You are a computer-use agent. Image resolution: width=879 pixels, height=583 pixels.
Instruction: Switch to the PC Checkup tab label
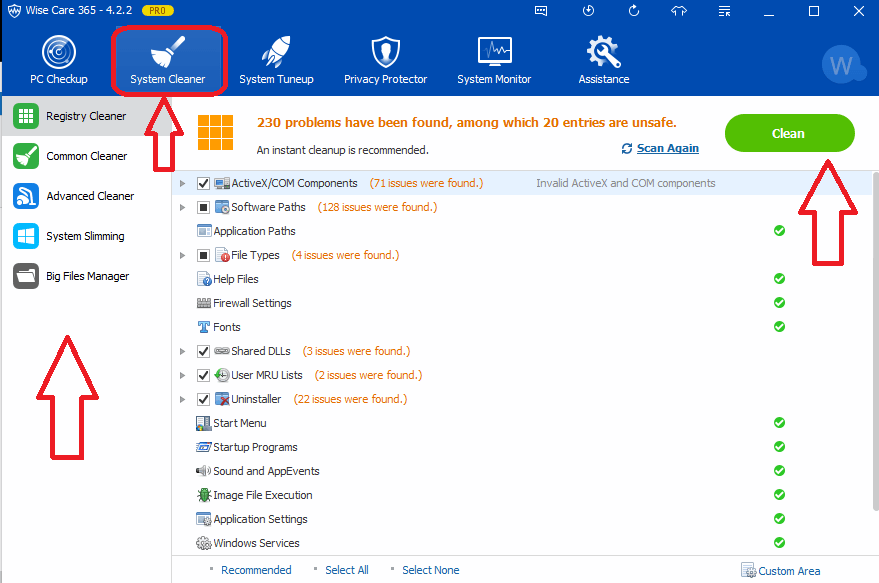59,79
